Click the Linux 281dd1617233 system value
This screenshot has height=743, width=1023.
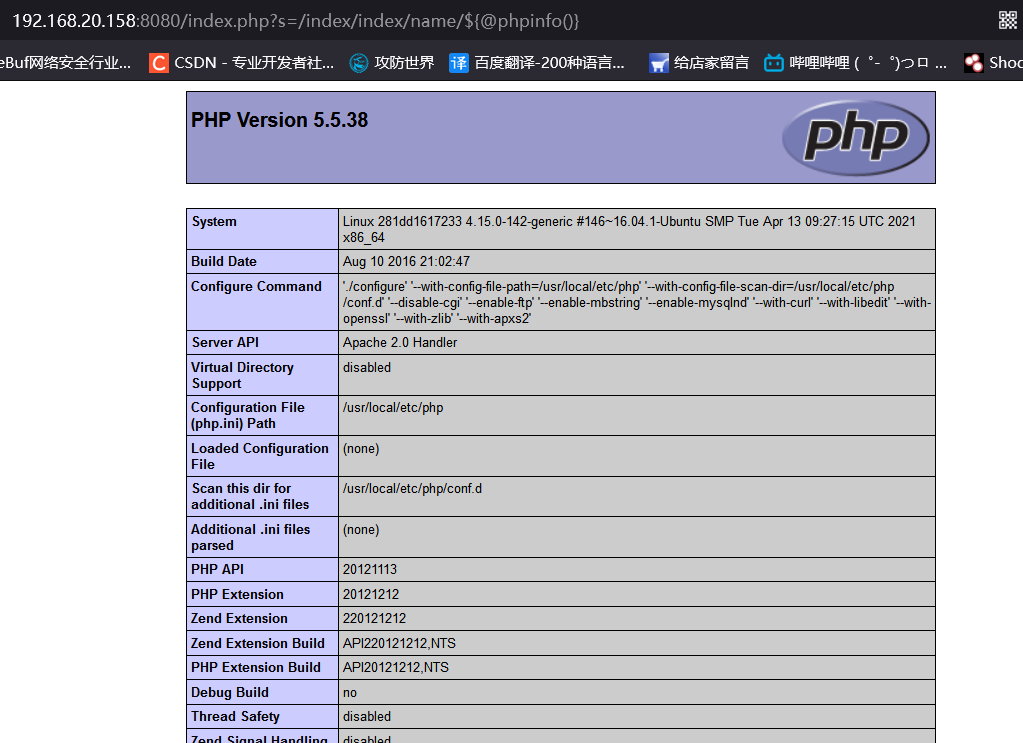click(629, 229)
